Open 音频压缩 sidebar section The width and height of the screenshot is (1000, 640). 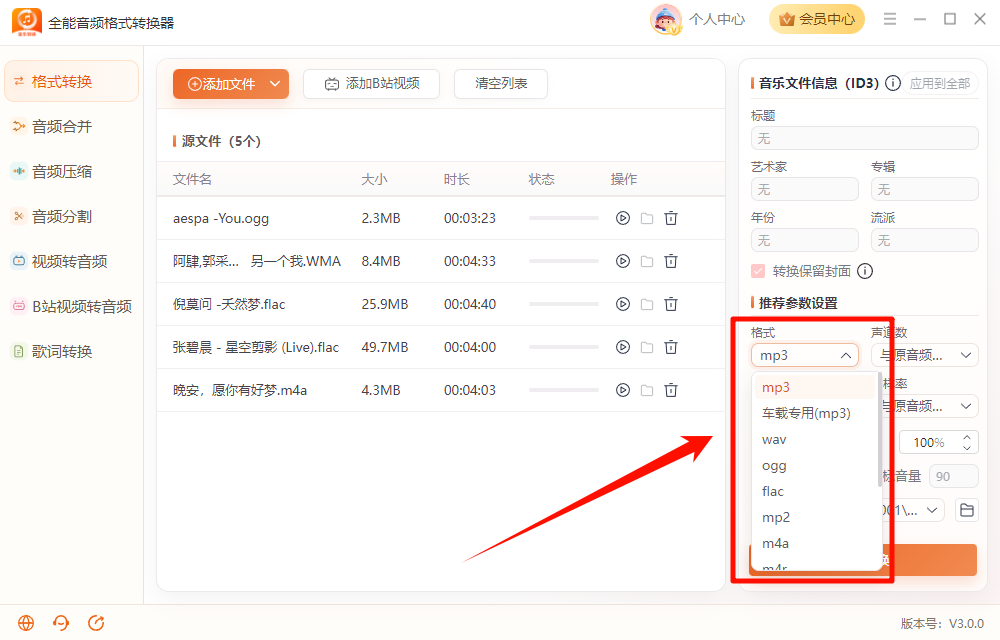click(x=71, y=171)
